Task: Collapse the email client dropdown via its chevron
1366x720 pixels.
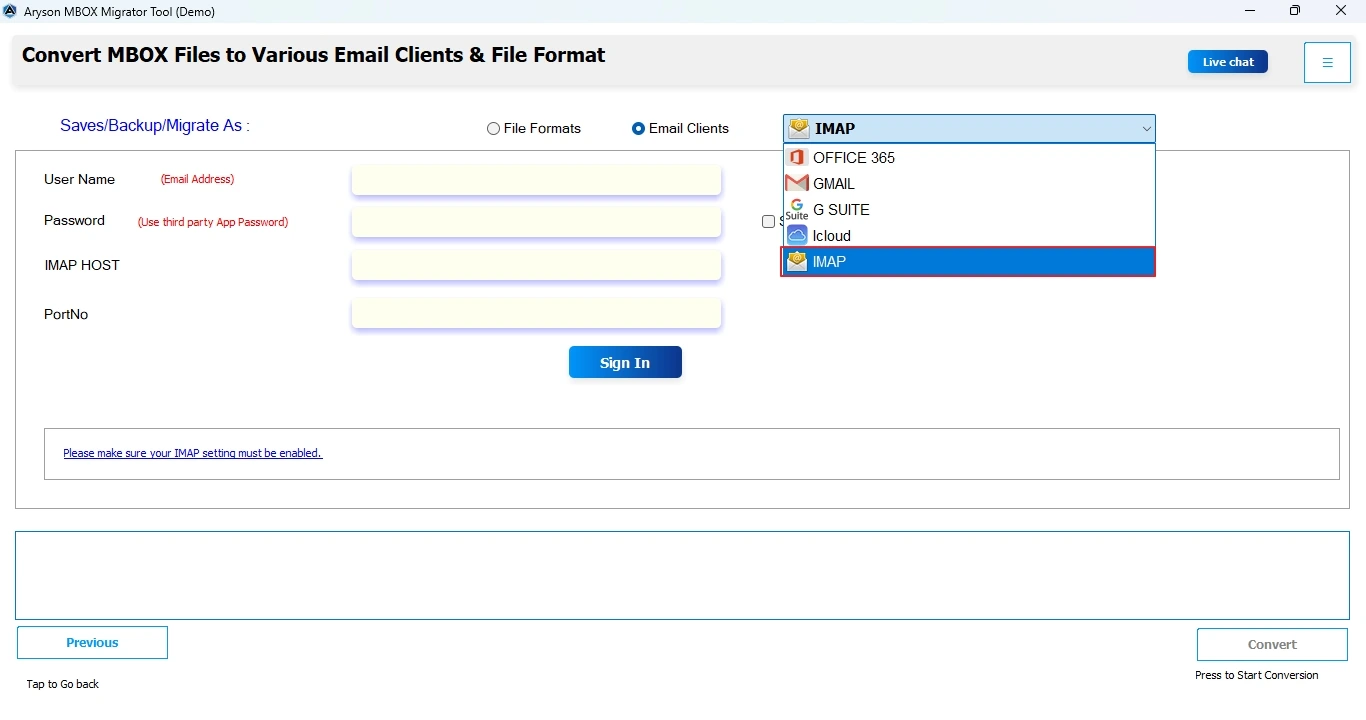Action: 1146,128
